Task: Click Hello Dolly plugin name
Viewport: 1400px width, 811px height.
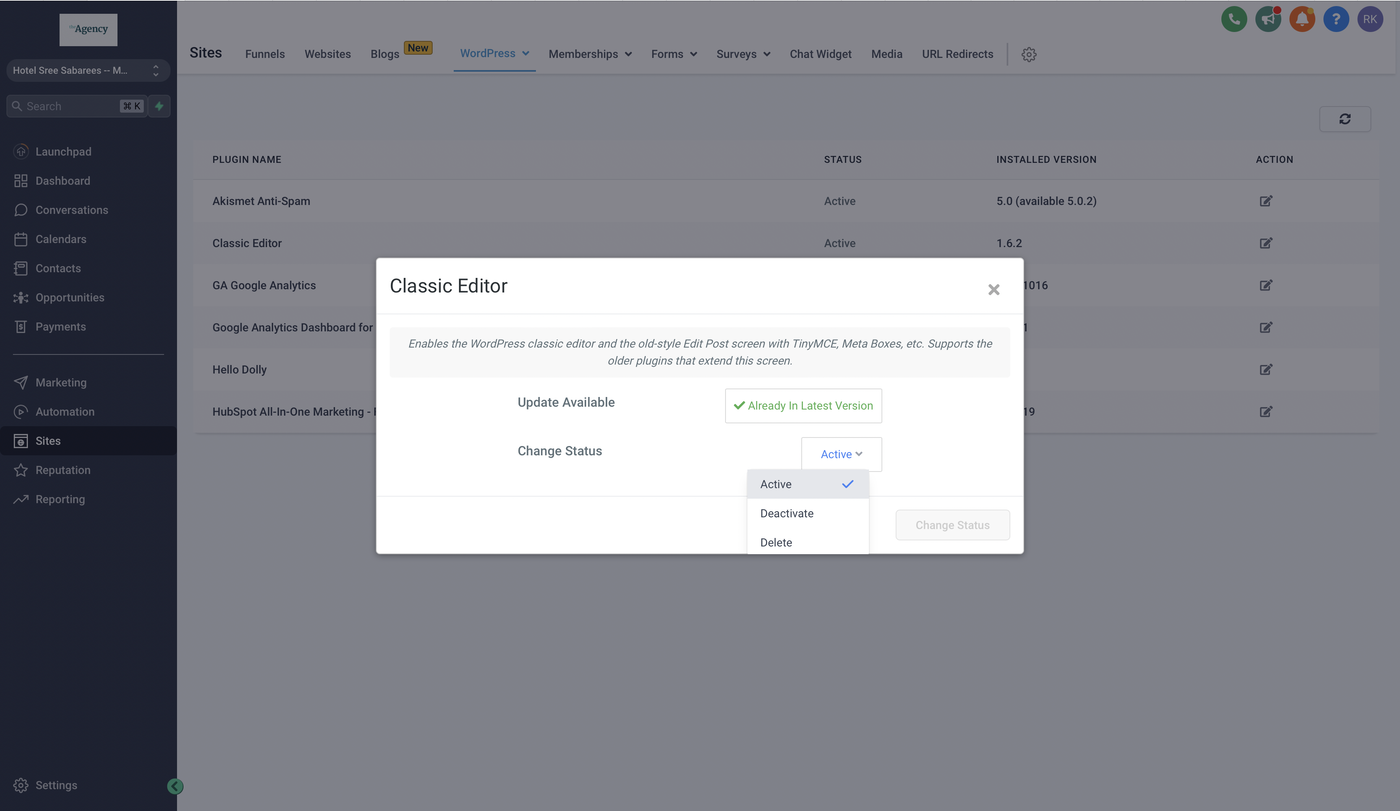Action: [x=240, y=369]
